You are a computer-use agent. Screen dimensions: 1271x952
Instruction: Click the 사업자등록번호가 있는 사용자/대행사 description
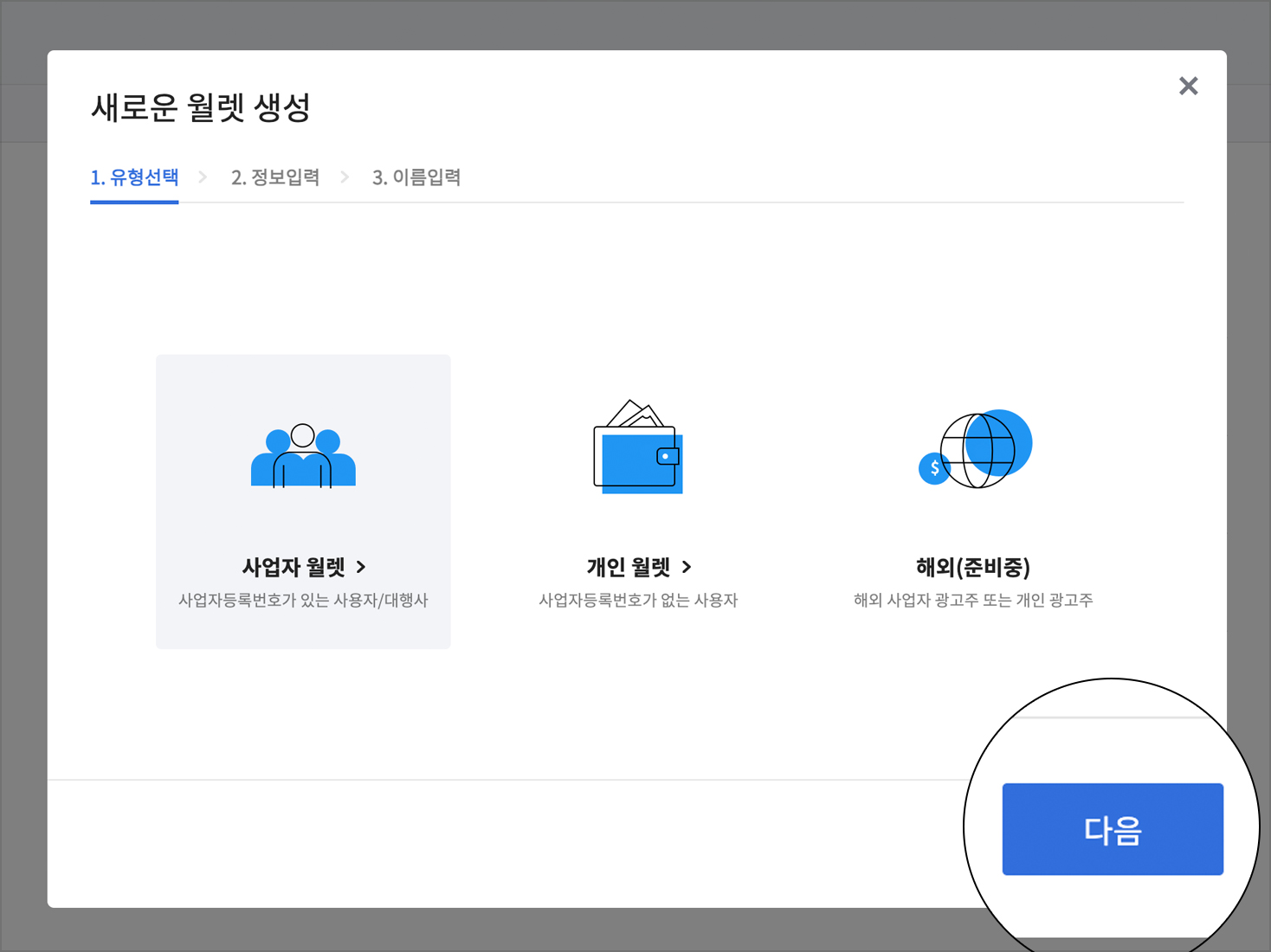pos(303,600)
